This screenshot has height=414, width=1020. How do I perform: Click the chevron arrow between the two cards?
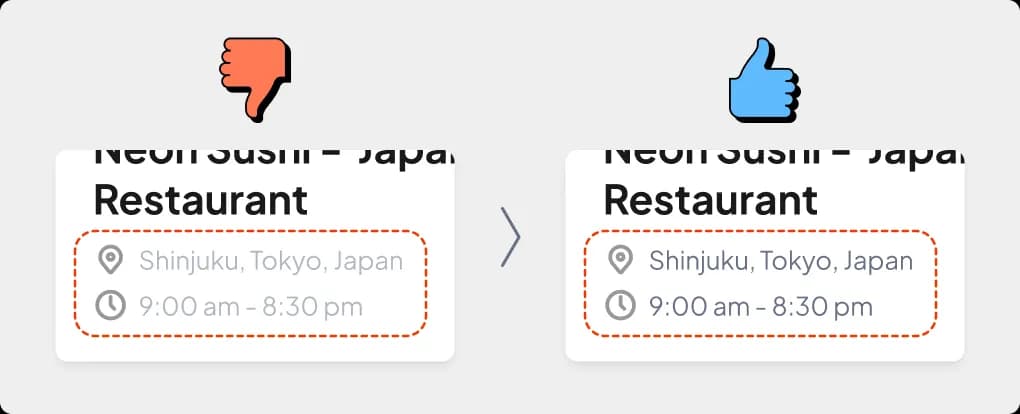point(511,237)
